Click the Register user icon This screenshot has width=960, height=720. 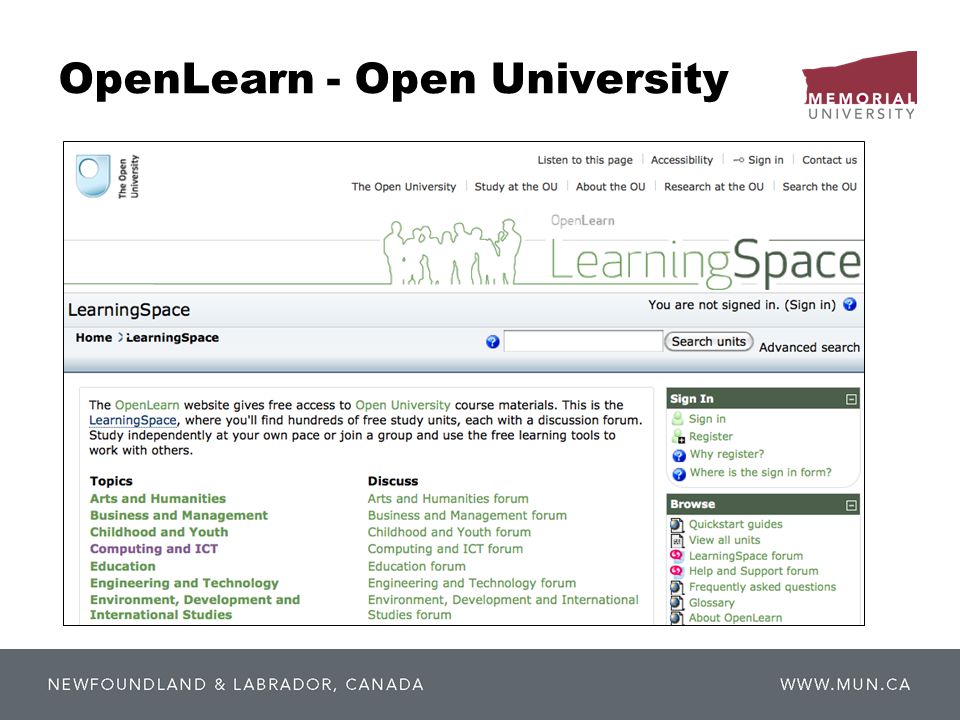coord(678,437)
